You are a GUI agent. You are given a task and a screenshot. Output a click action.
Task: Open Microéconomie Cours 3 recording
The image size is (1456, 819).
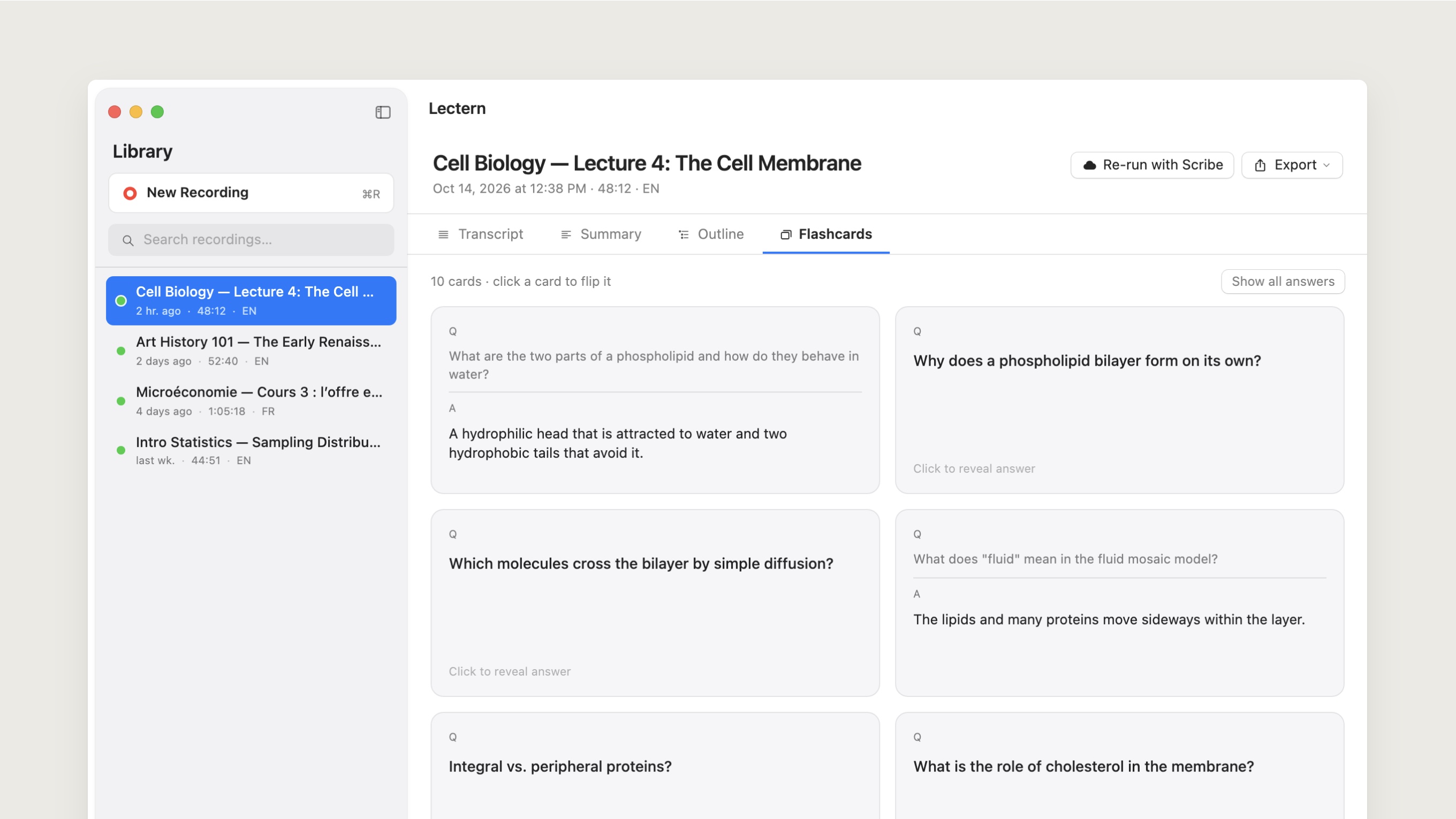click(x=251, y=401)
